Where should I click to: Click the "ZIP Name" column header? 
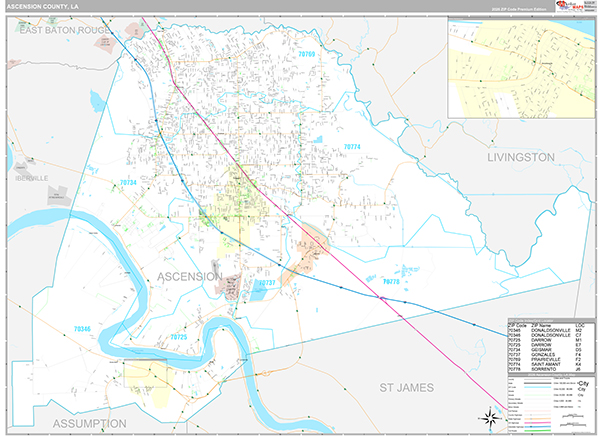[540, 325]
